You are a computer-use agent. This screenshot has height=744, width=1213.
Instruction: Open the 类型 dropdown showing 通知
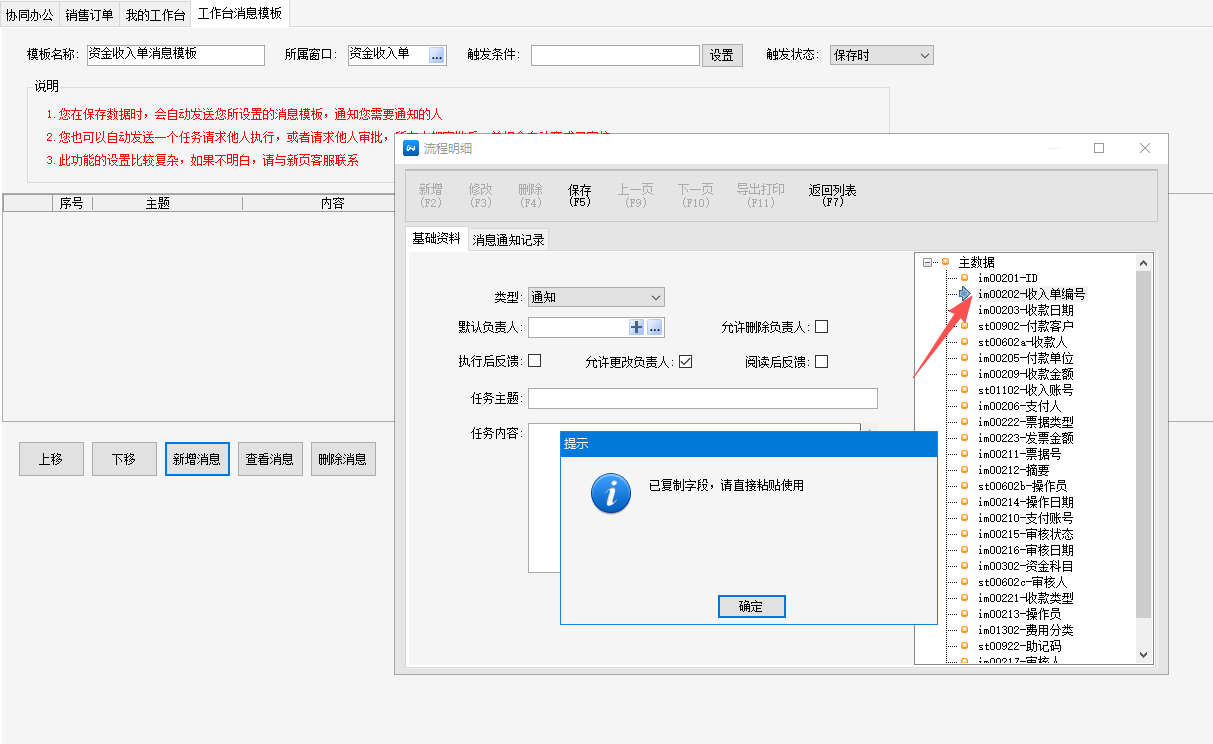click(596, 297)
